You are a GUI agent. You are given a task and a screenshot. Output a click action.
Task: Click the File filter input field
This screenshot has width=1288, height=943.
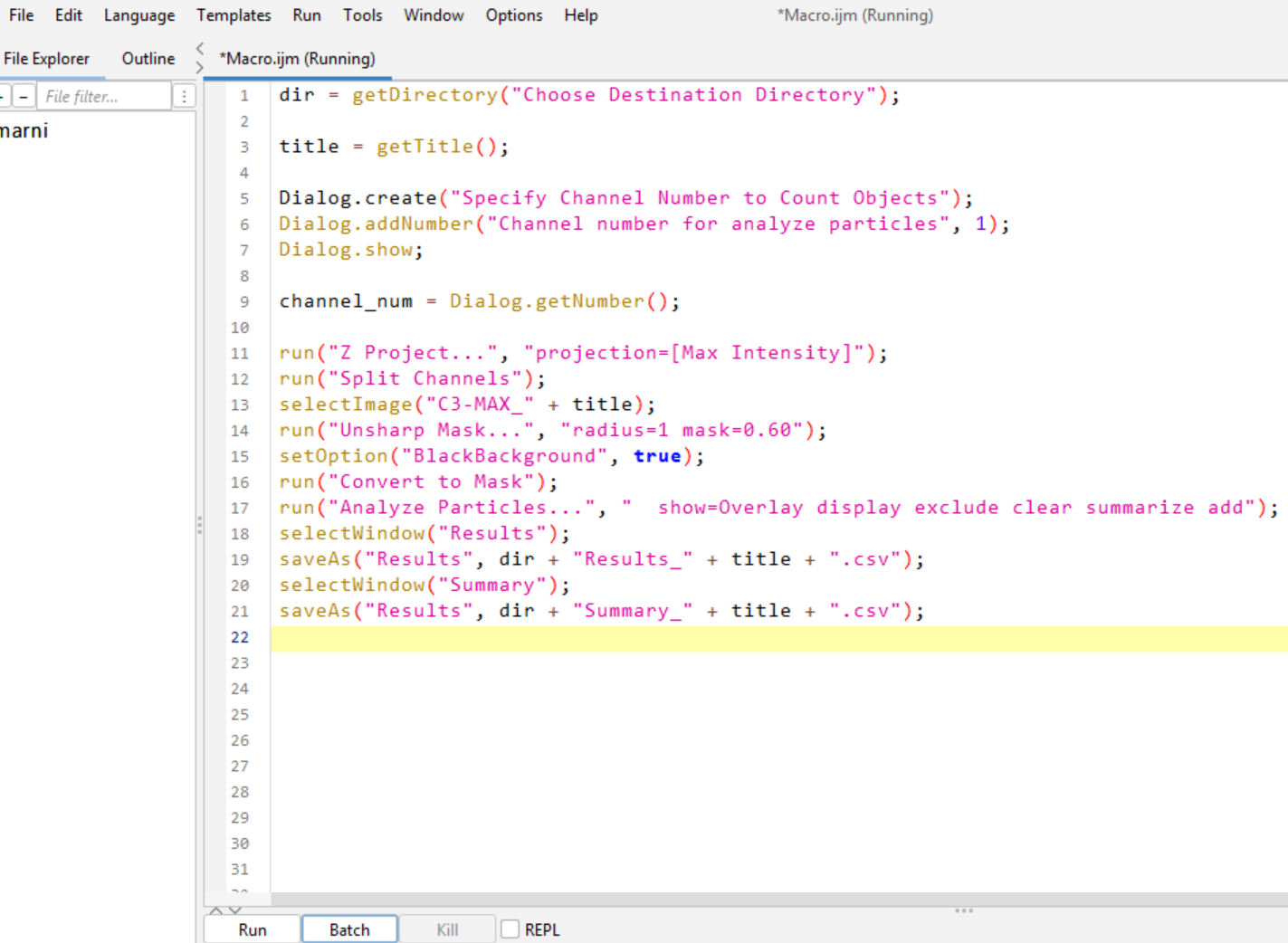104,96
